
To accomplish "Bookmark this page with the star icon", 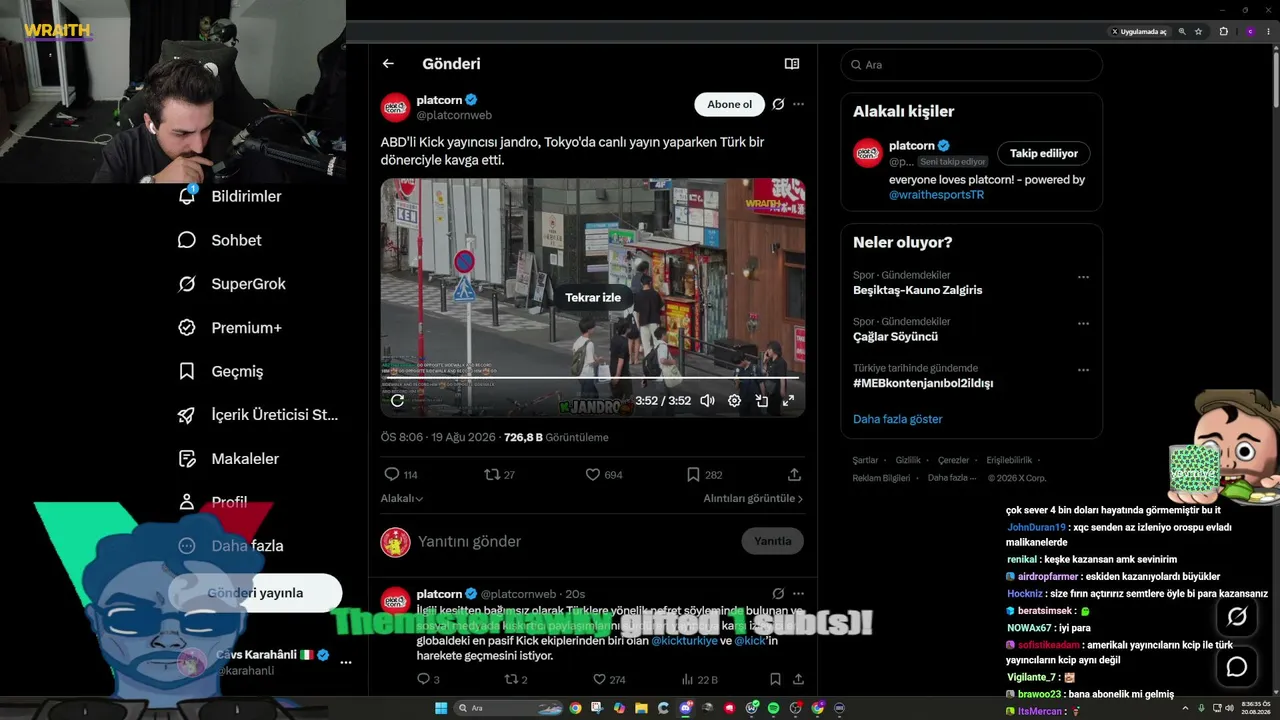I will (x=1198, y=32).
